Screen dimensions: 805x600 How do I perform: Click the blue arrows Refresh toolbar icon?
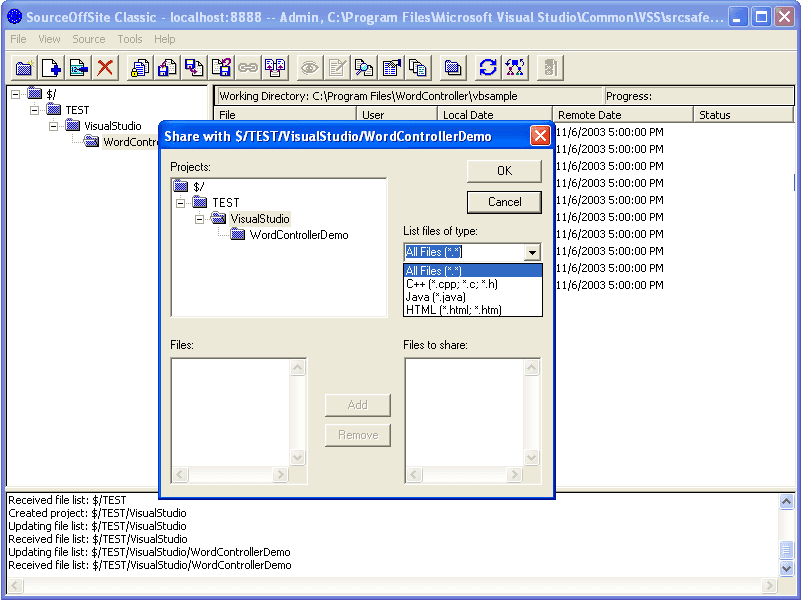pos(488,68)
